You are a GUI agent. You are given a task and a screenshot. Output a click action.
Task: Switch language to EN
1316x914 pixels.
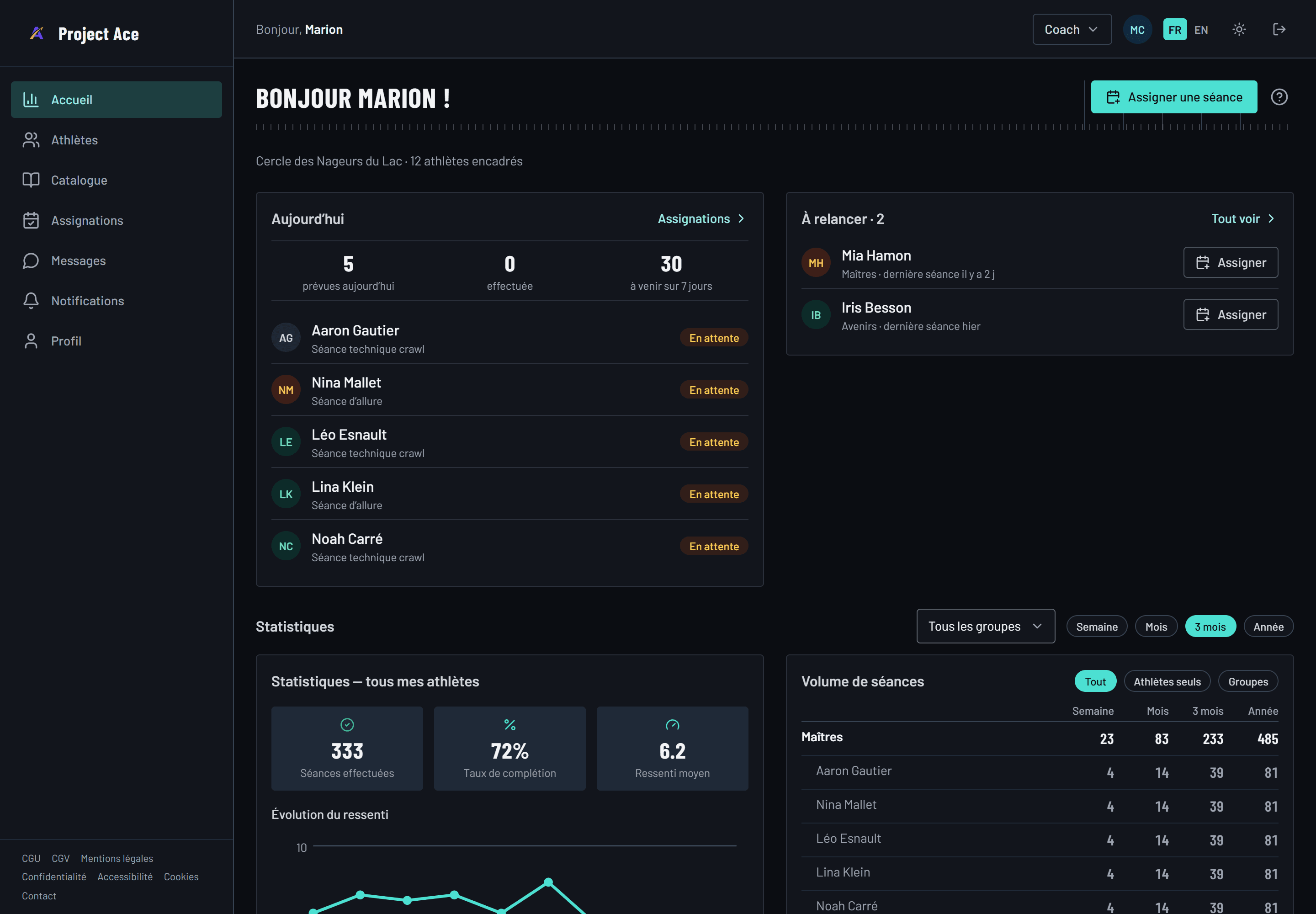click(1200, 30)
